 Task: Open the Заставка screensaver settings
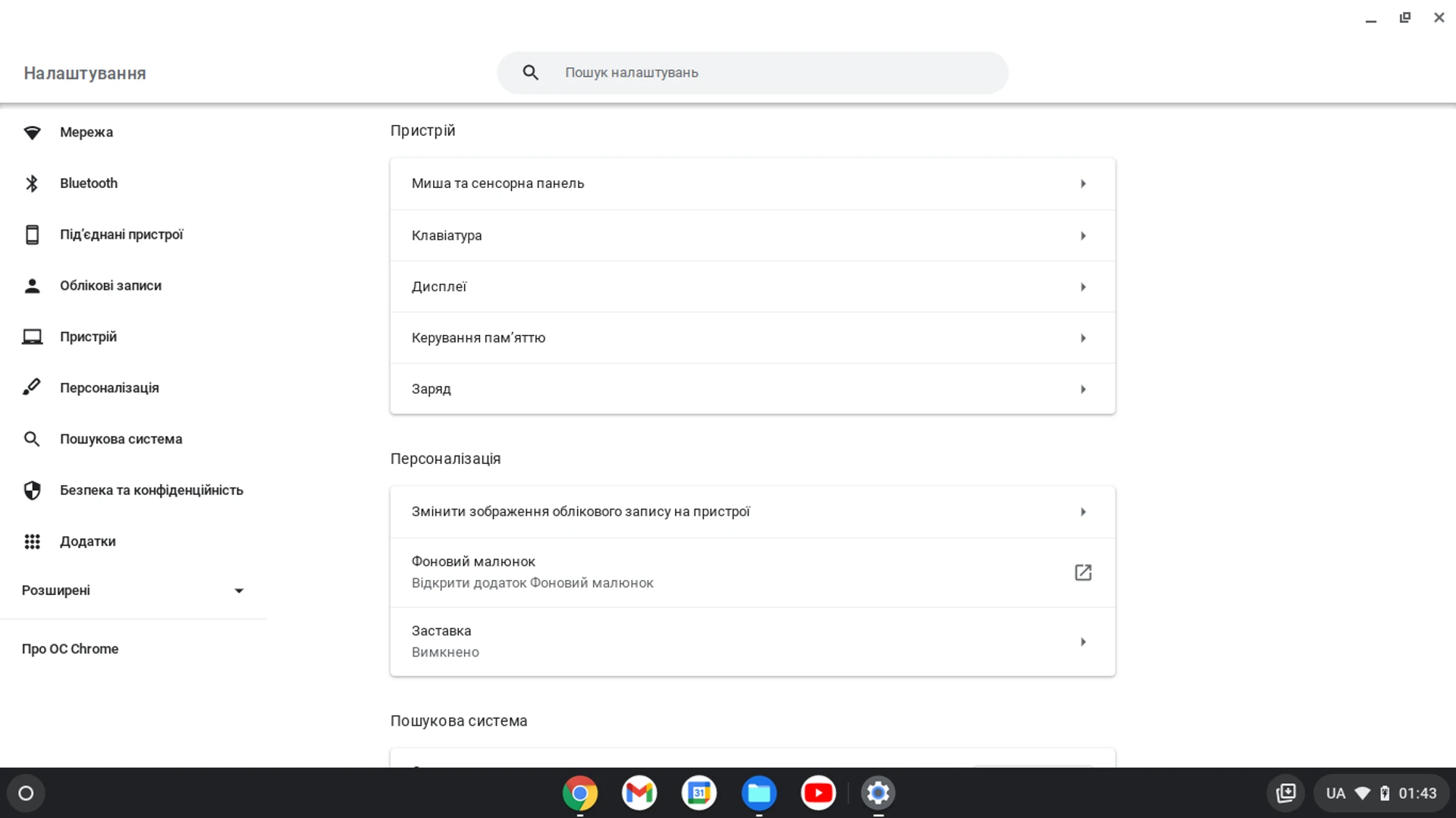tap(752, 641)
